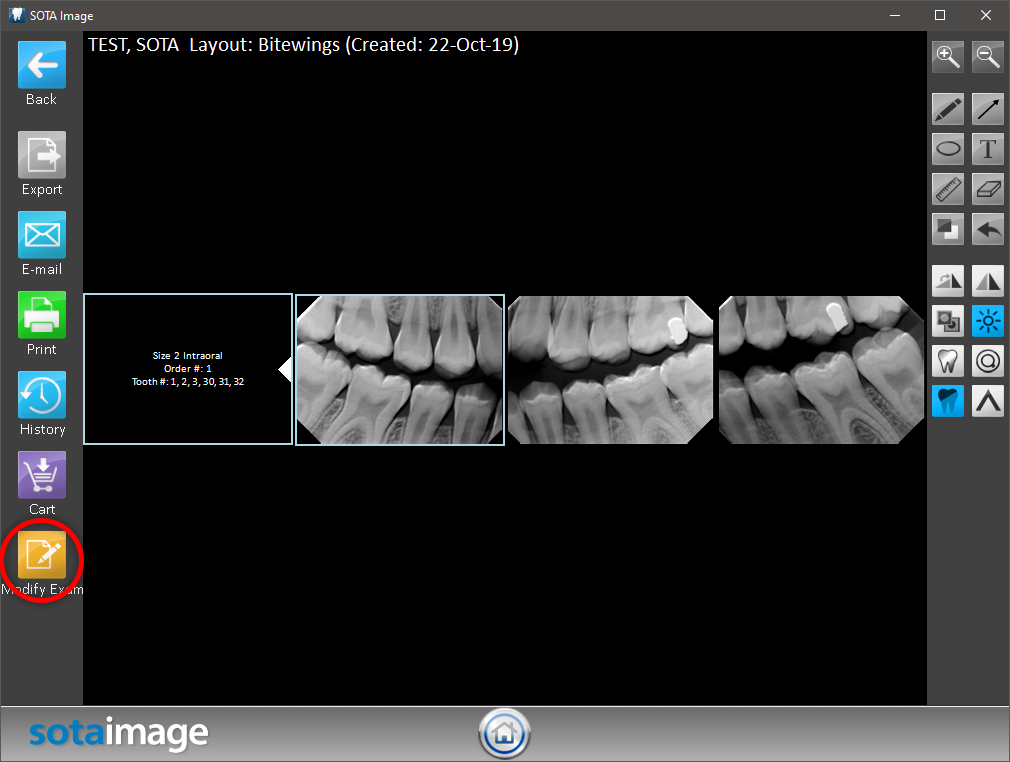This screenshot has height=762, width=1010.
Task: Toggle the brightness sun filter
Action: point(988,321)
